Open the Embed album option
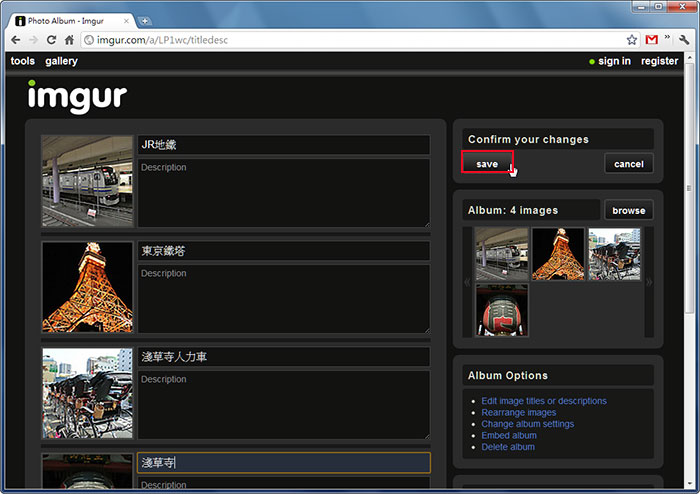This screenshot has height=494, width=700. point(509,436)
